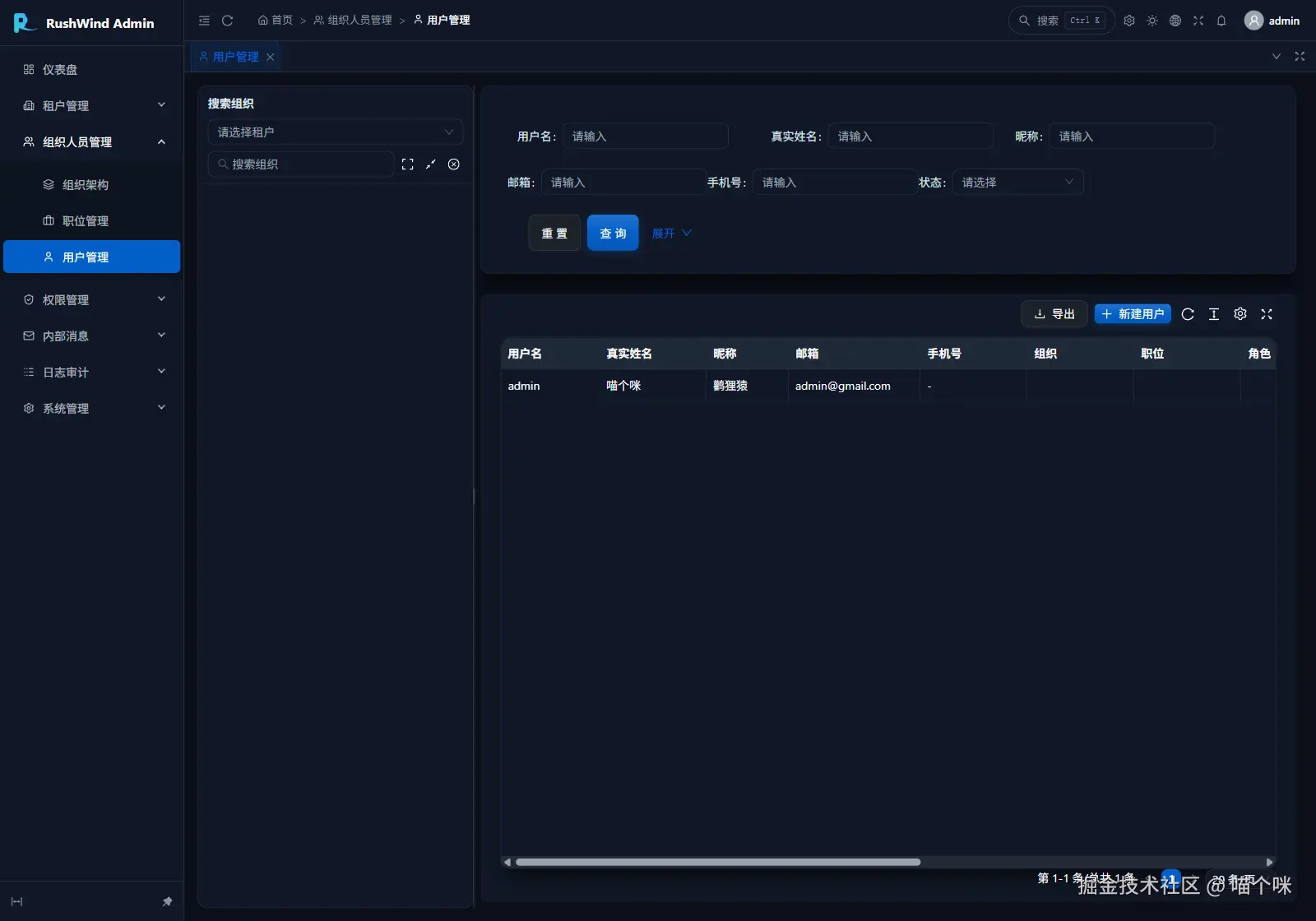Screen dimensions: 1316x921
Task: Clear the organization selection with the circle-x icon
Action: click(453, 164)
